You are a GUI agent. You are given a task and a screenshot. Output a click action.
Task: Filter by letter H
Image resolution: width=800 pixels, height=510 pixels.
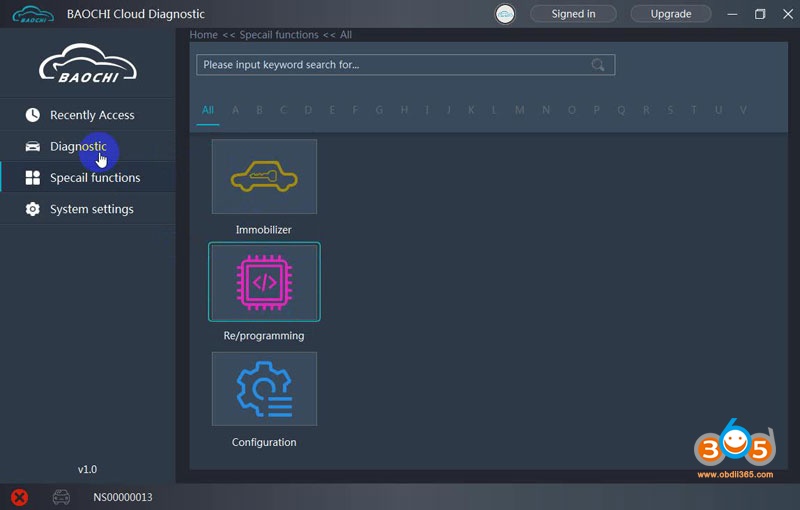[404, 110]
